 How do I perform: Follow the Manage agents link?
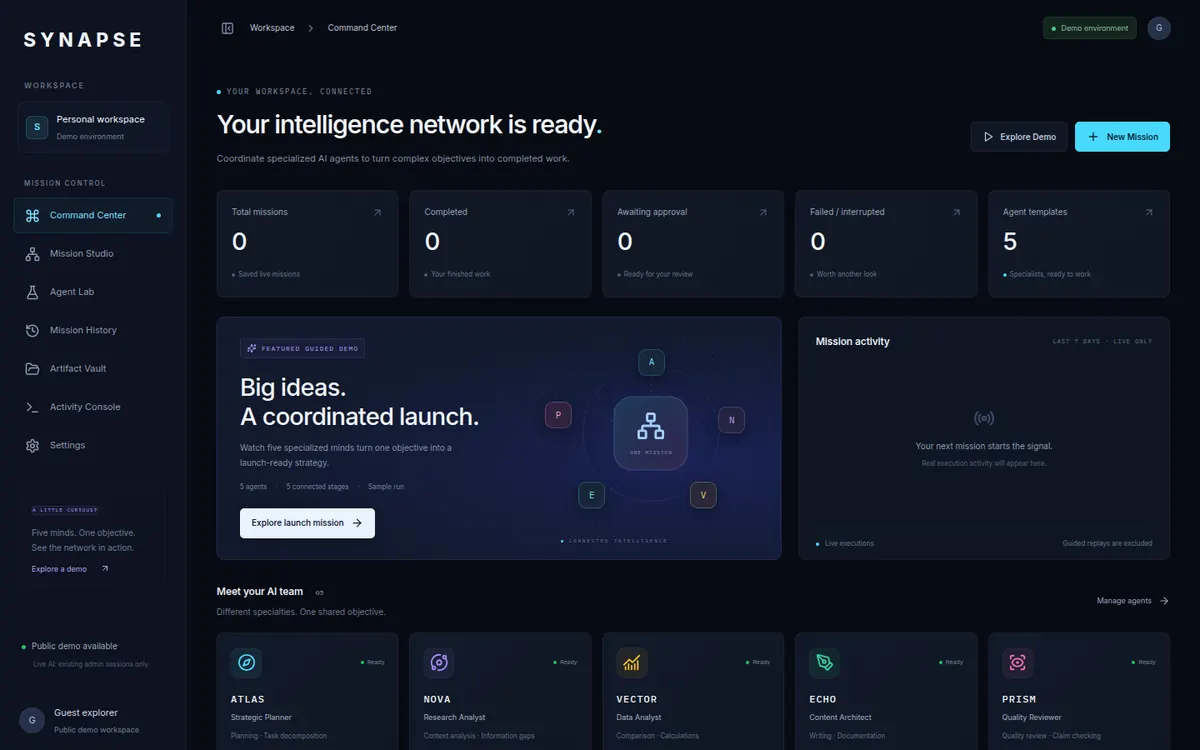pos(1132,601)
